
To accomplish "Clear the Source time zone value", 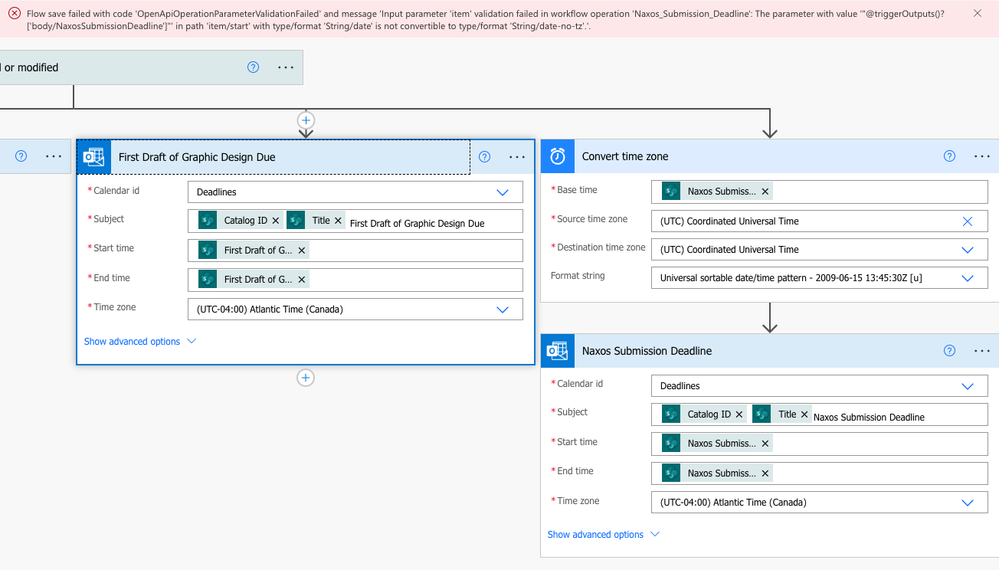I will tap(967, 221).
